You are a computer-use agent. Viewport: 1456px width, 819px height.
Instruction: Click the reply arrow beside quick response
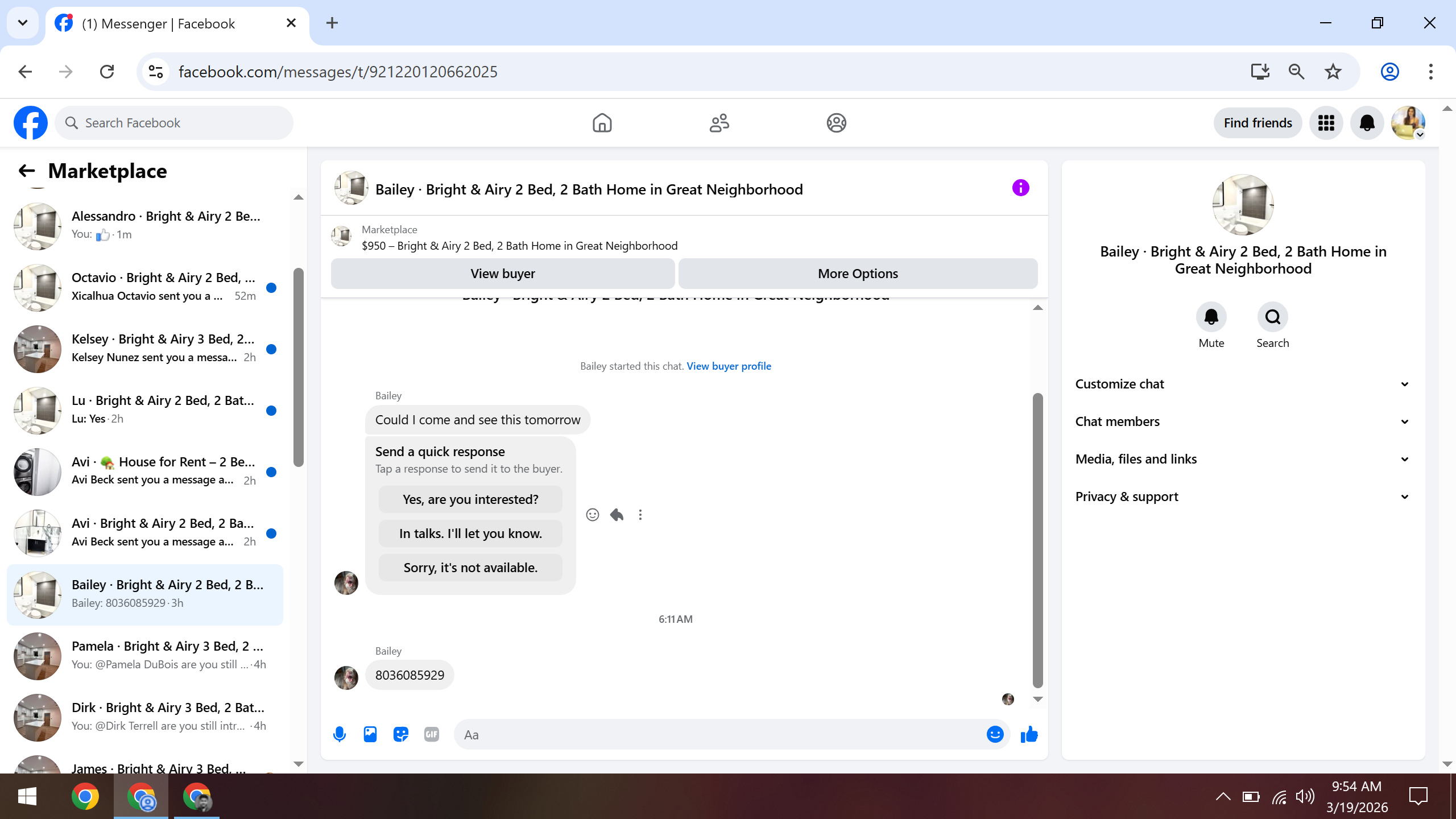617,515
